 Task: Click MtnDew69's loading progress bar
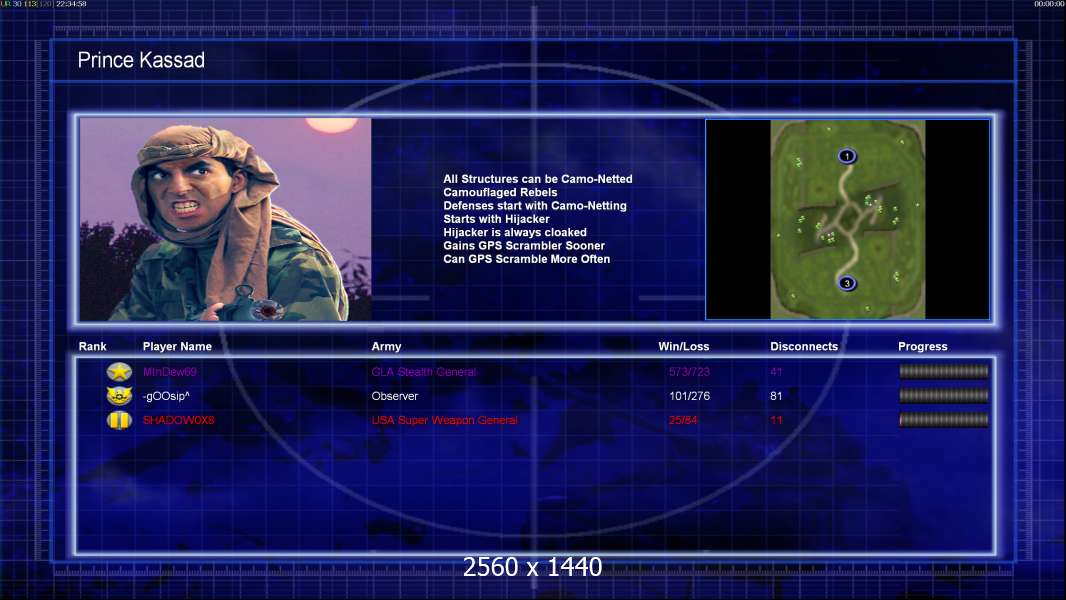coord(943,371)
